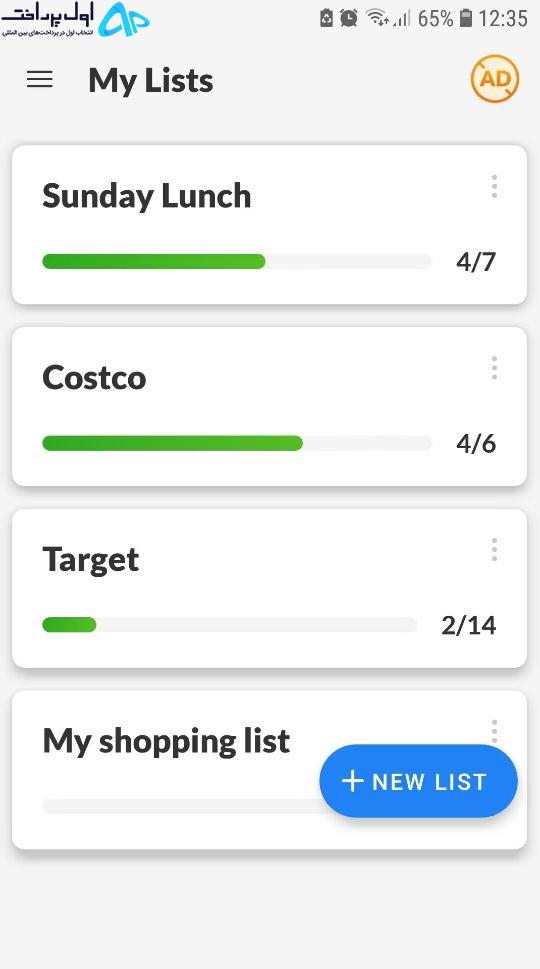Image resolution: width=540 pixels, height=969 pixels.
Task: Click the Sunday Lunch progress bar
Action: click(x=237, y=261)
